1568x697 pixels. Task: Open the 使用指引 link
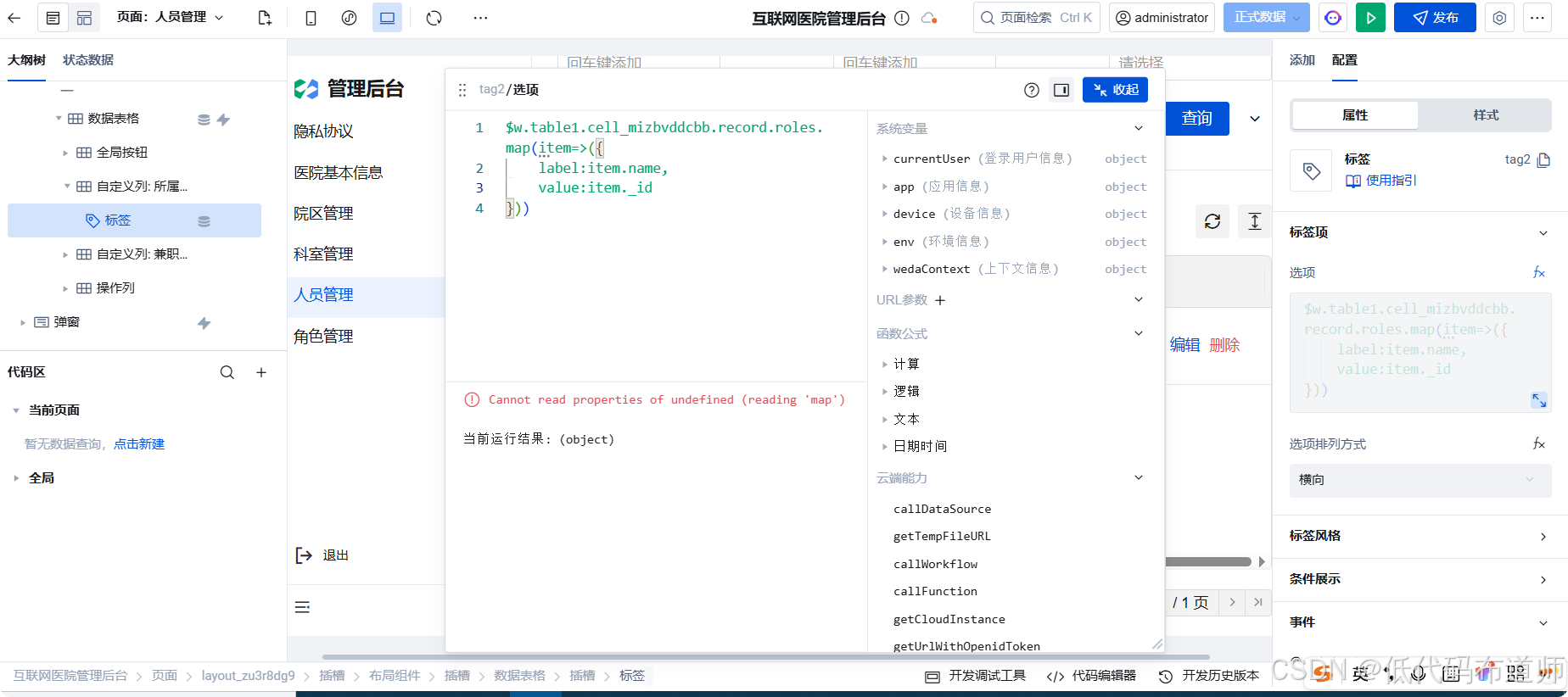pos(1381,181)
